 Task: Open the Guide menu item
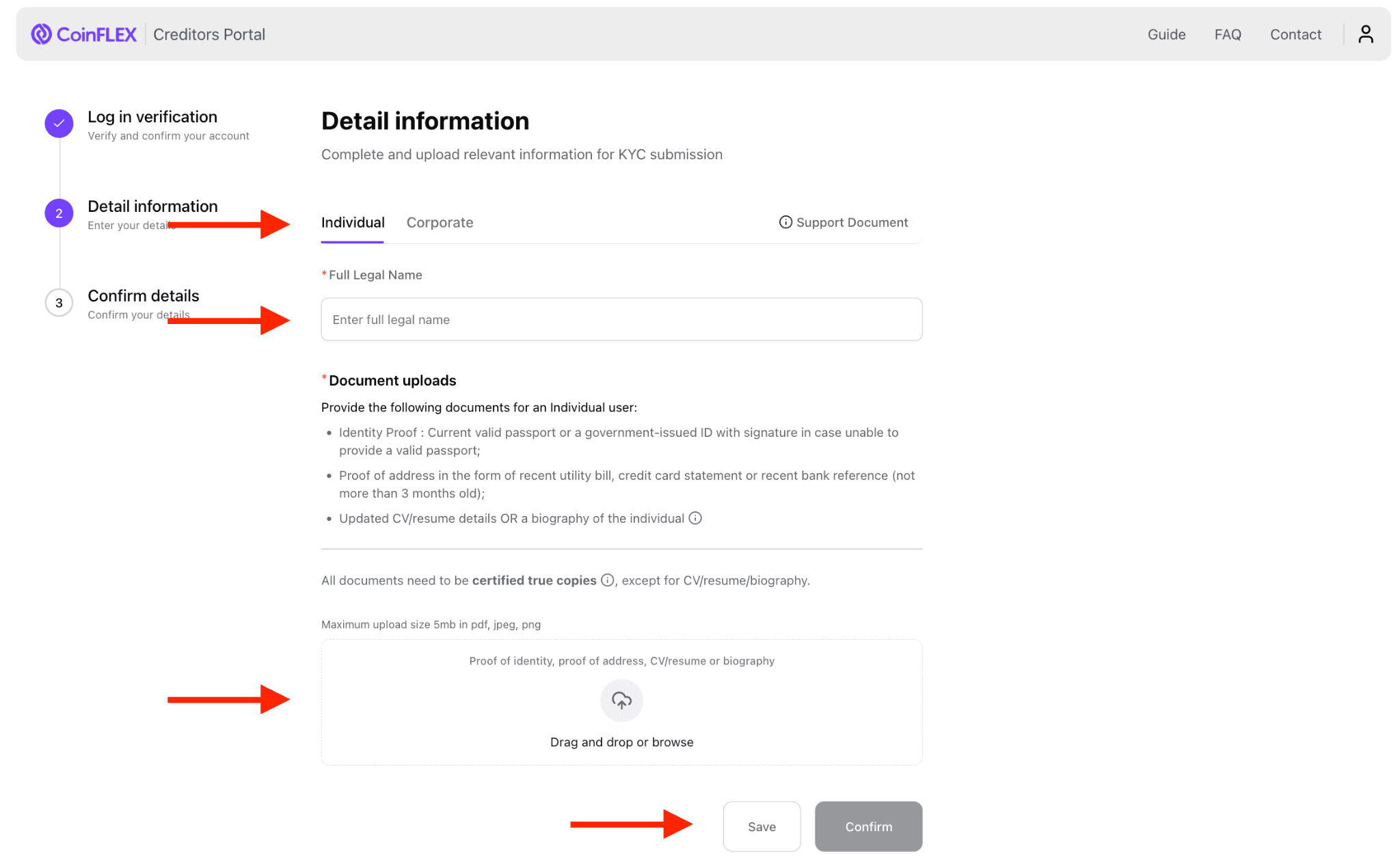pyautogui.click(x=1166, y=33)
